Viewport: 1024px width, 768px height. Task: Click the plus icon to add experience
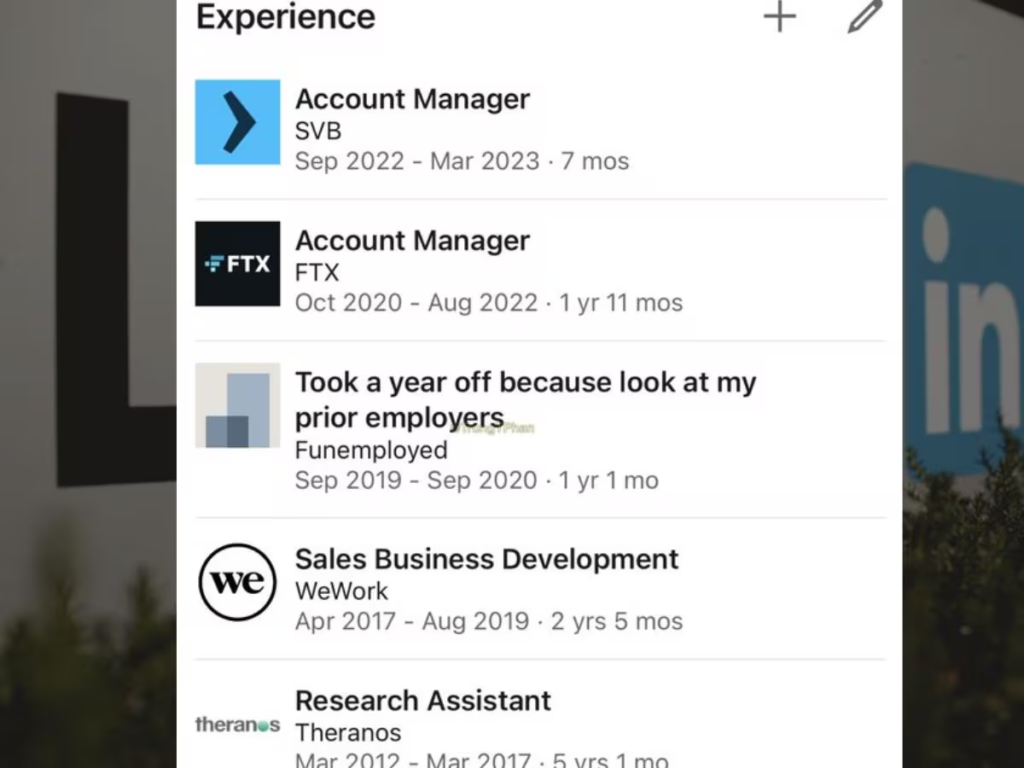pos(780,17)
